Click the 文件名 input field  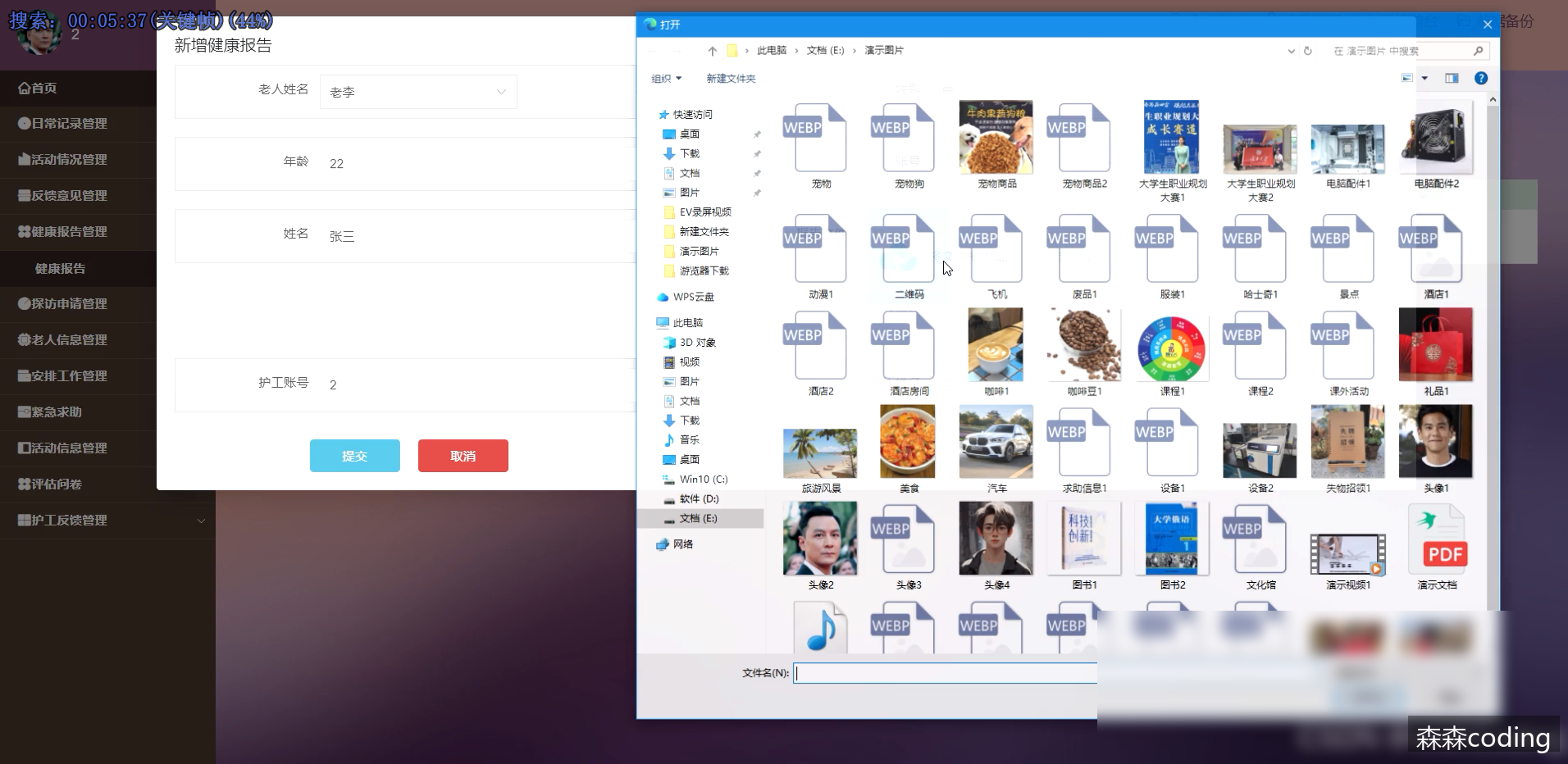click(x=945, y=673)
